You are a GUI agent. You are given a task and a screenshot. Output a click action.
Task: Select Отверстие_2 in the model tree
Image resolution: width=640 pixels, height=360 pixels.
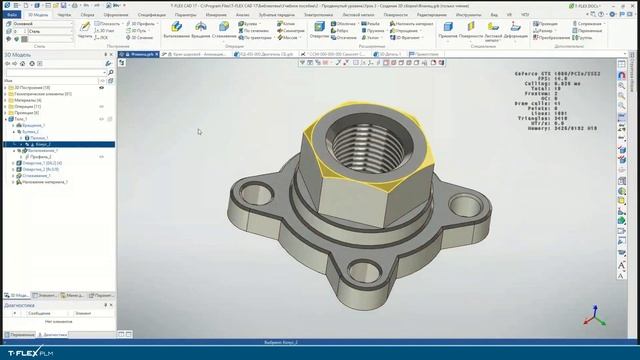[37, 169]
